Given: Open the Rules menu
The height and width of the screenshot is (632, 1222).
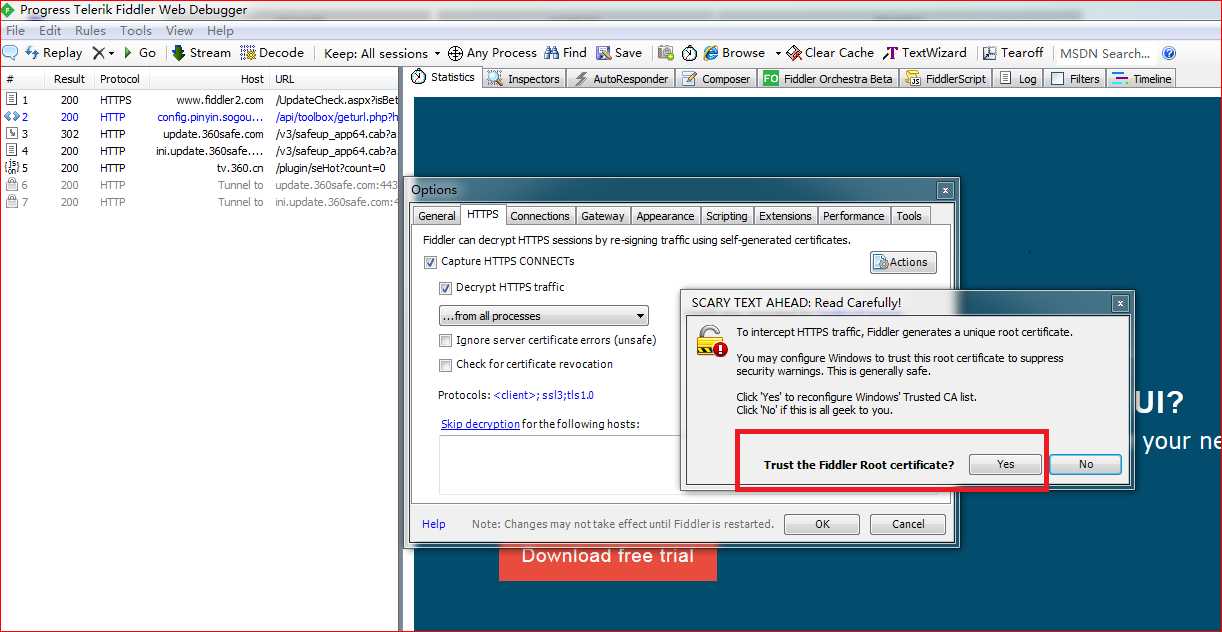Looking at the screenshot, I should 90,31.
